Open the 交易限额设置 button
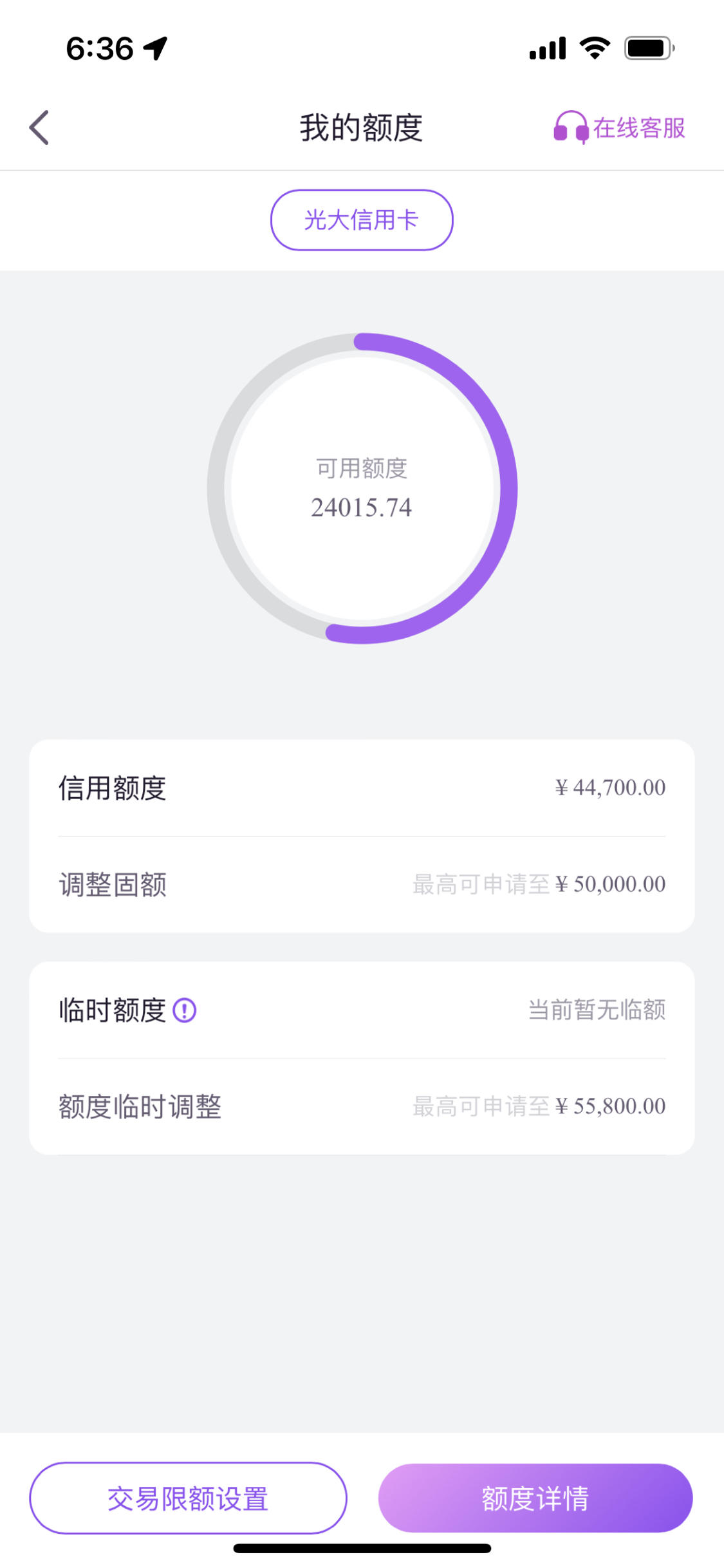 [x=188, y=1498]
